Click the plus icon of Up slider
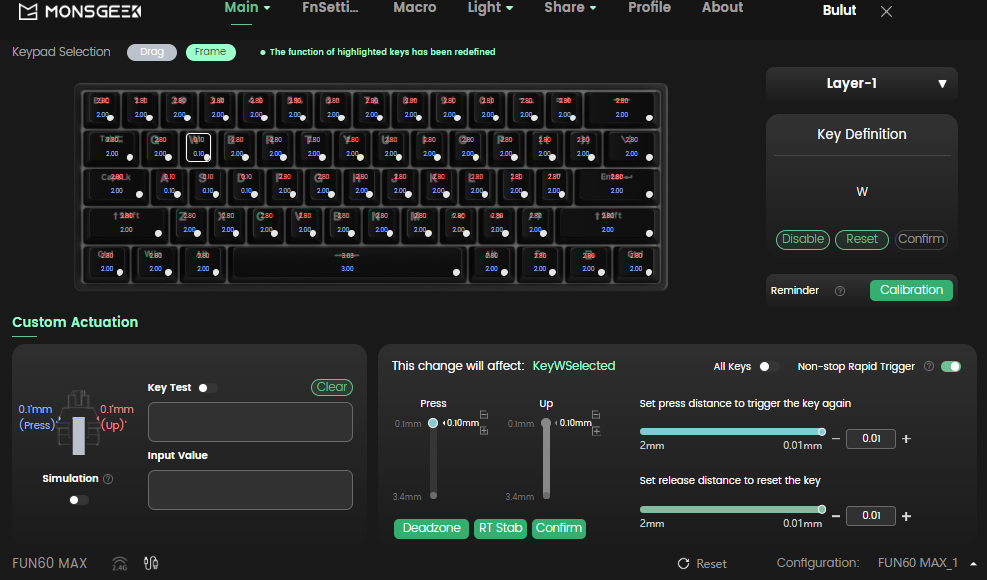Viewport: 987px width, 580px height. click(x=596, y=431)
